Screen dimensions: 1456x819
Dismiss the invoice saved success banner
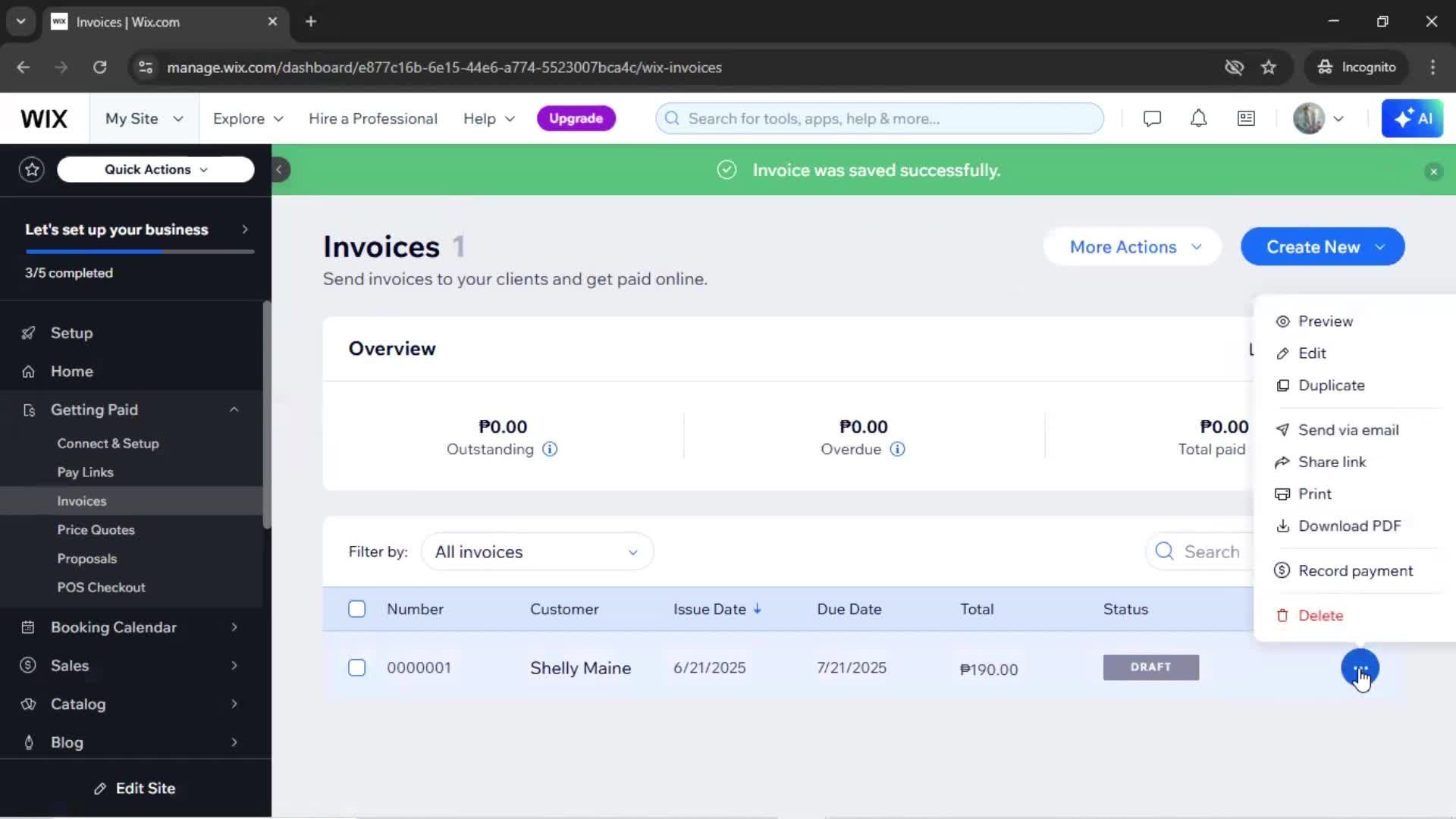[1433, 171]
